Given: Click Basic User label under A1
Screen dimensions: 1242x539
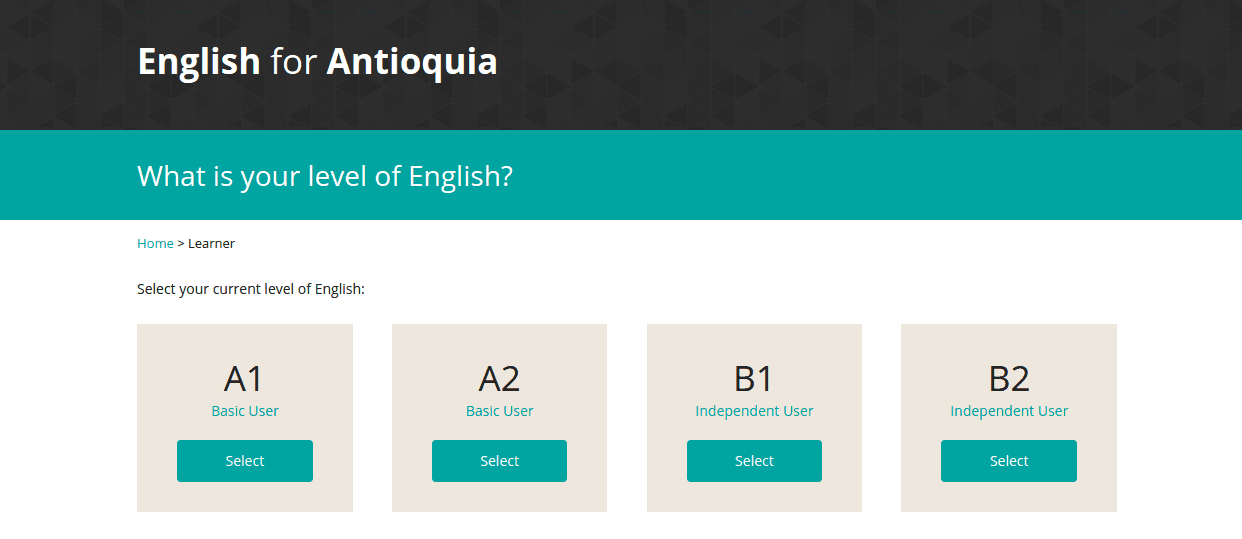Looking at the screenshot, I should pyautogui.click(x=245, y=411).
